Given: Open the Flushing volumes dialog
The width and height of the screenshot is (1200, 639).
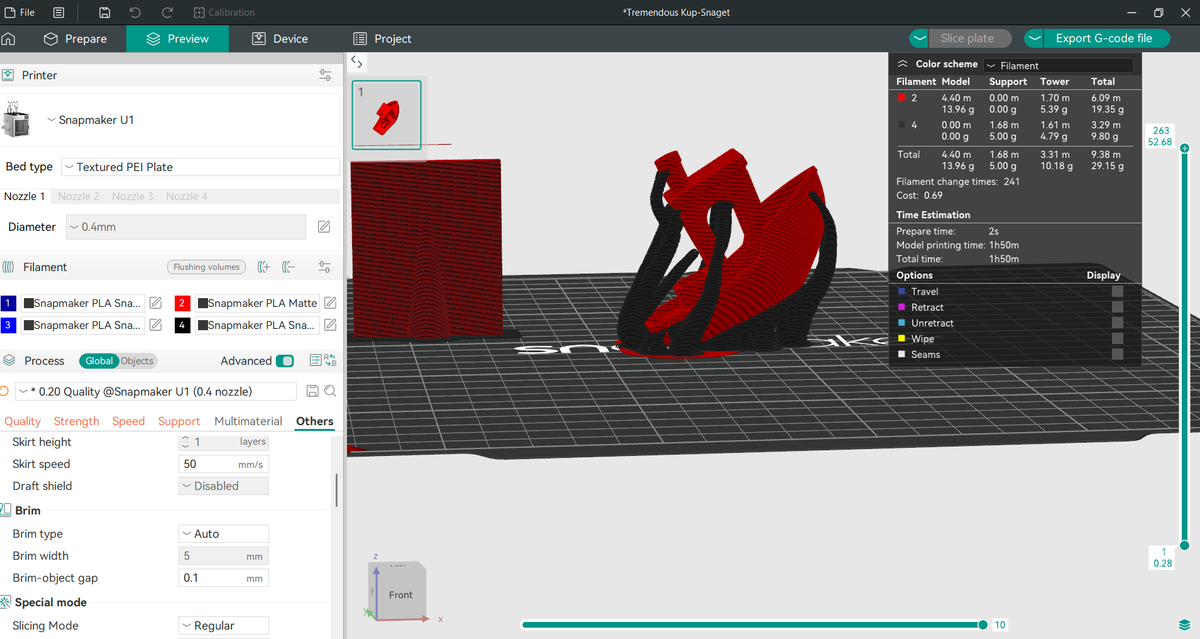Looking at the screenshot, I should coord(206,267).
